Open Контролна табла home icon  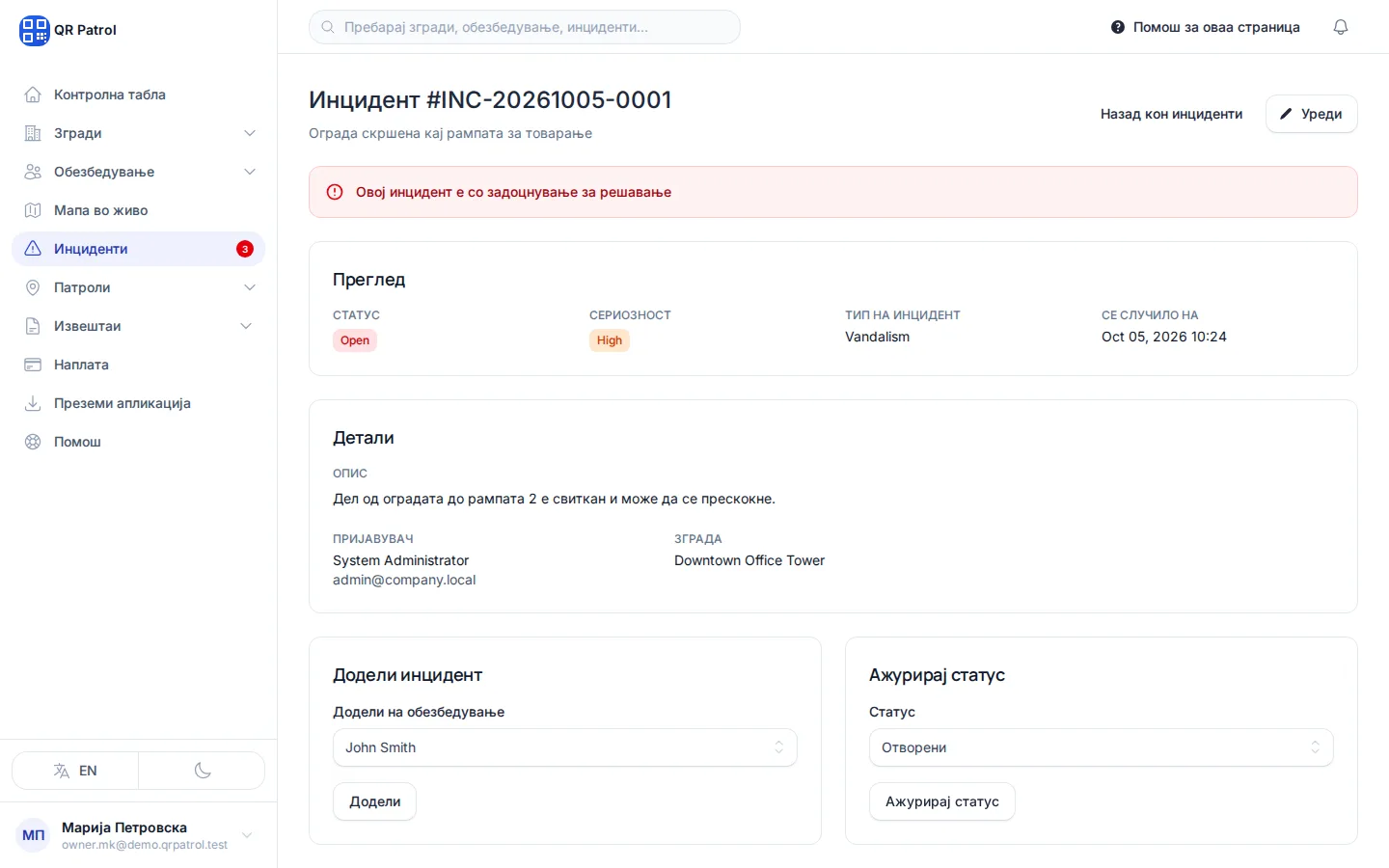click(33, 95)
